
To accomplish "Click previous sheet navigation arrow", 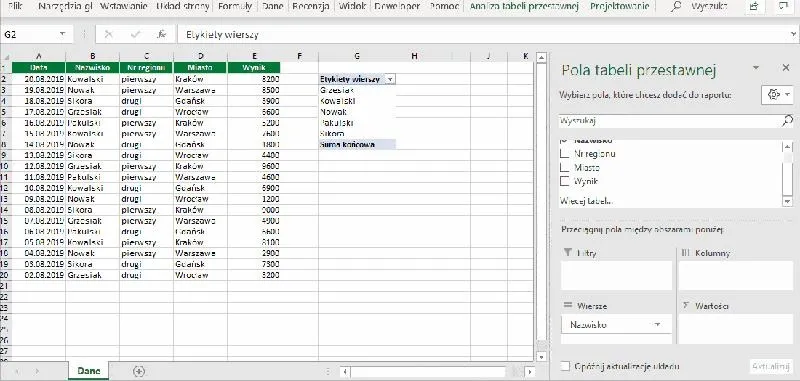I will tap(17, 371).
